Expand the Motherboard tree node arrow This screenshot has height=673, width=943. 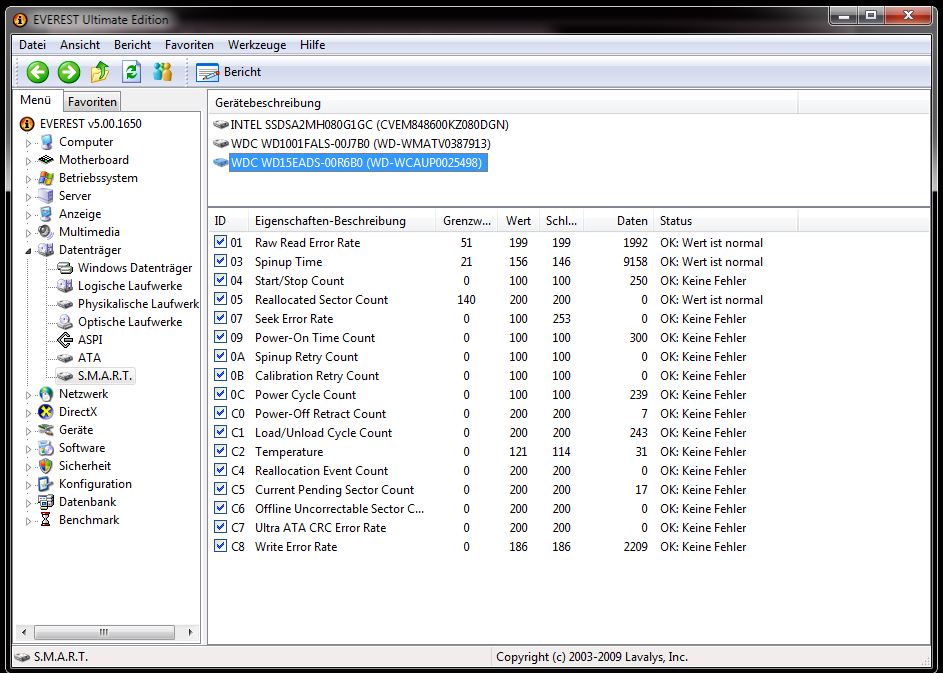click(x=28, y=161)
